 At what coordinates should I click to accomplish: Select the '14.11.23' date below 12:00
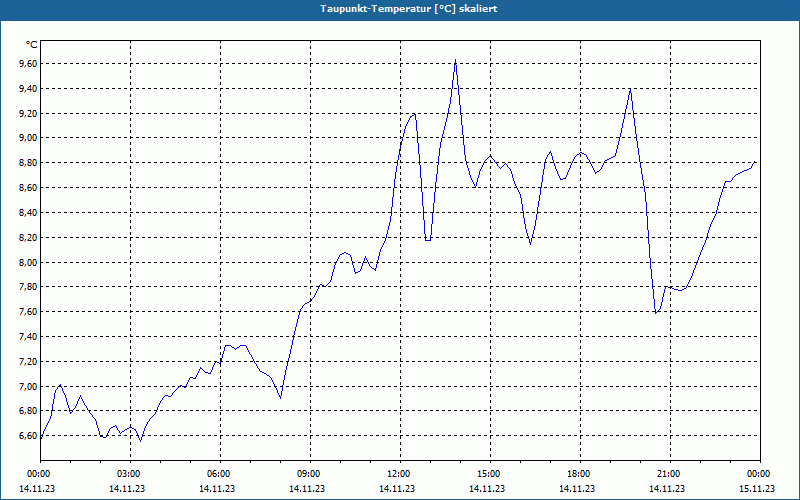[397, 488]
